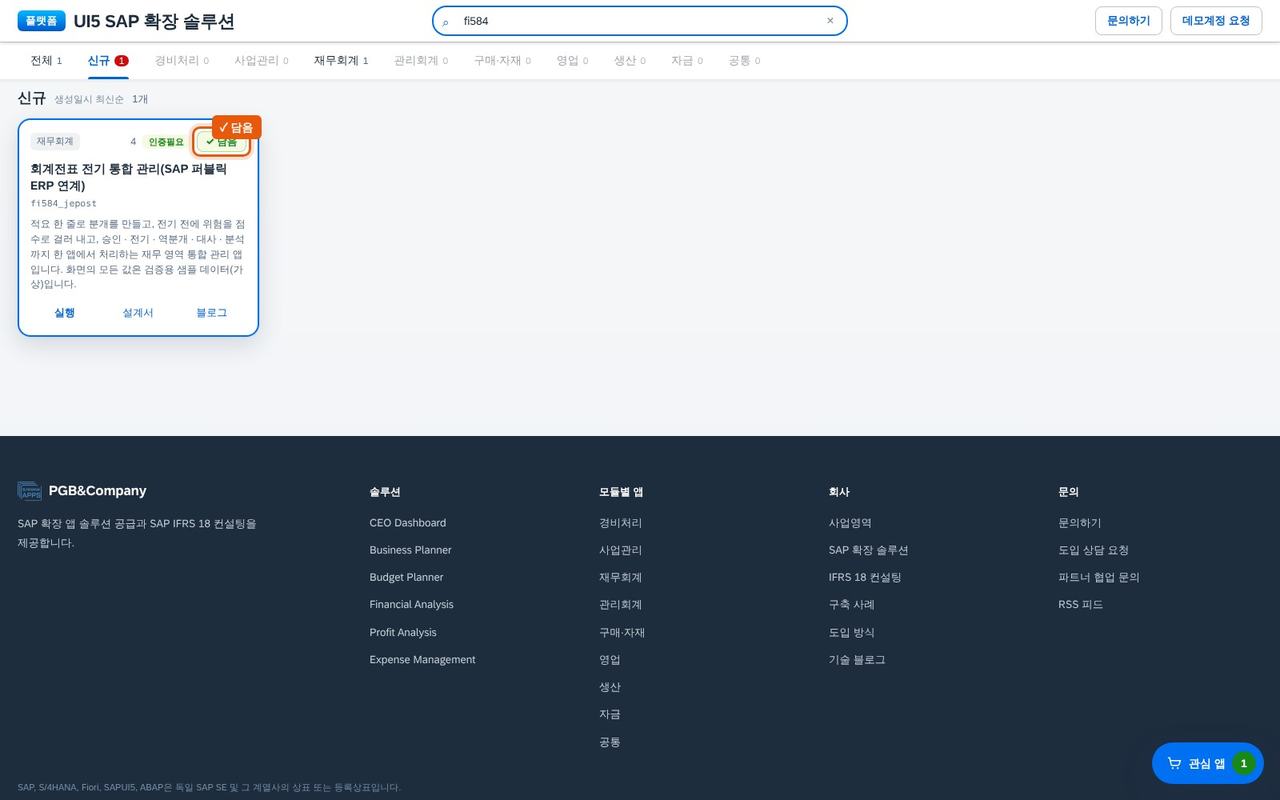Screen dimensions: 1280x800
Task: Click the RSS 피드 footer link
Action: click(1081, 604)
